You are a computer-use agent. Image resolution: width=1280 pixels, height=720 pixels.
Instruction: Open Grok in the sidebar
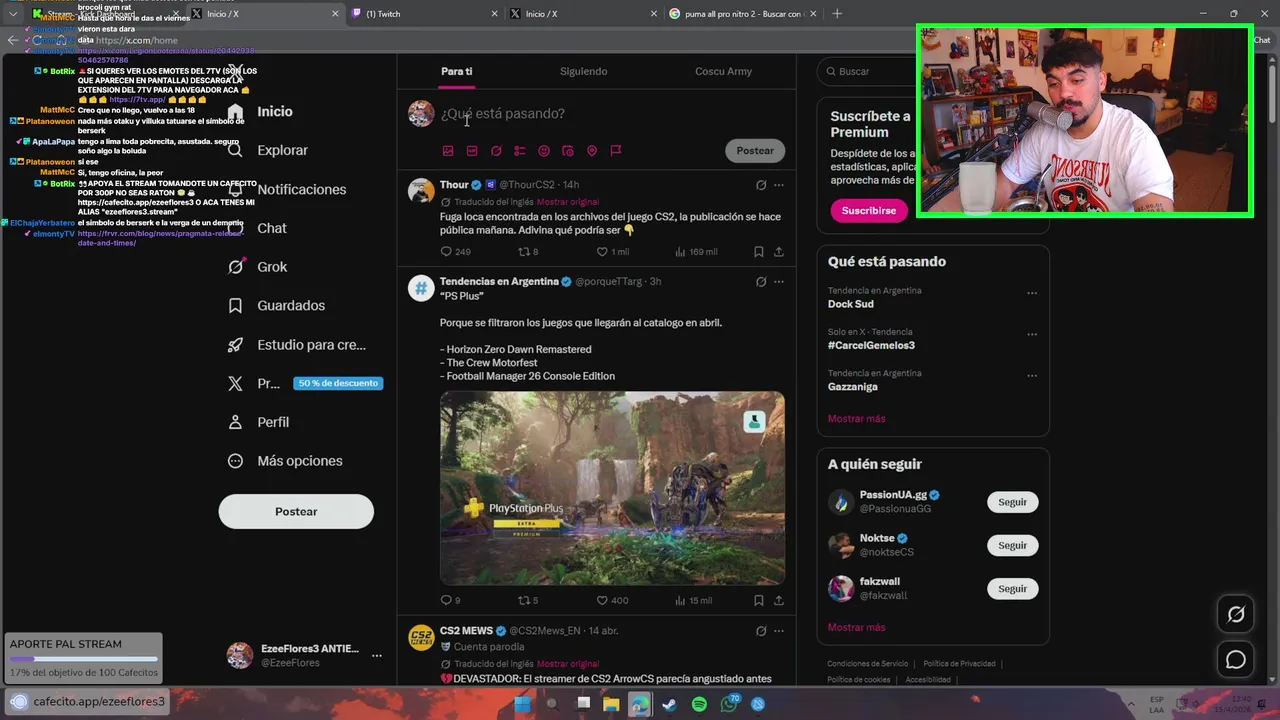257,267
